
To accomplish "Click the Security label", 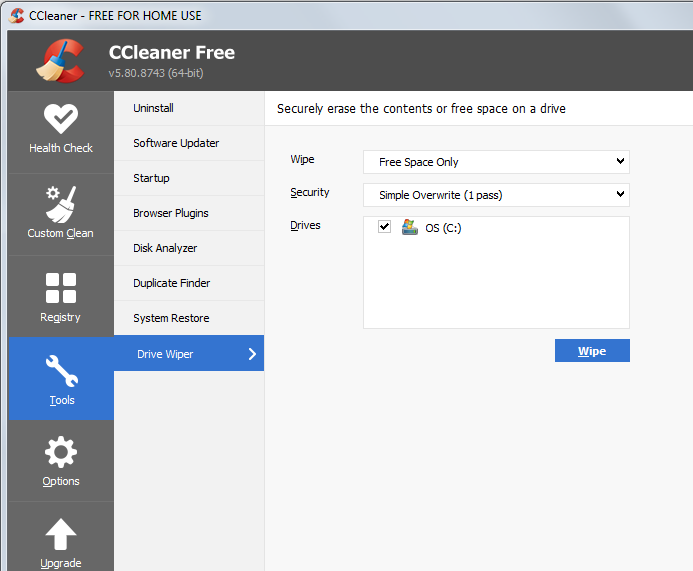I will [309, 193].
